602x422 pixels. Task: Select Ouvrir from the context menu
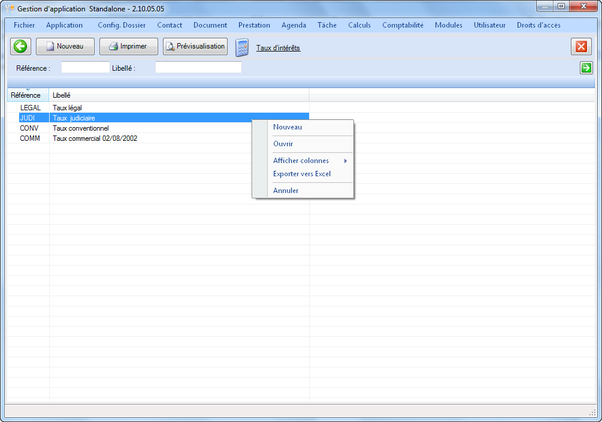[x=283, y=143]
